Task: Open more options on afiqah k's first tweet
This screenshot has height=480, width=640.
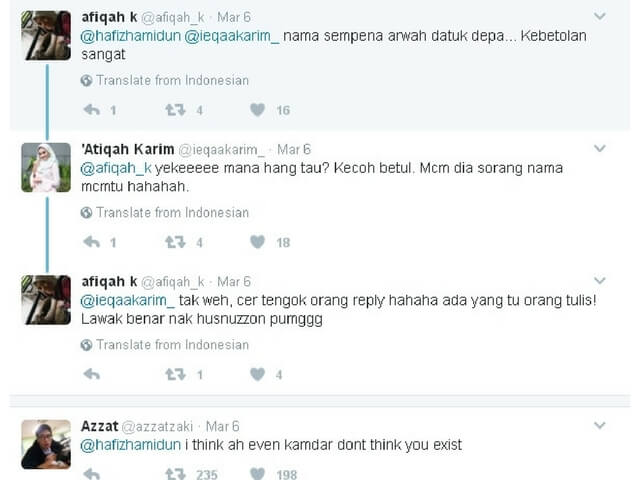Action: (600, 16)
